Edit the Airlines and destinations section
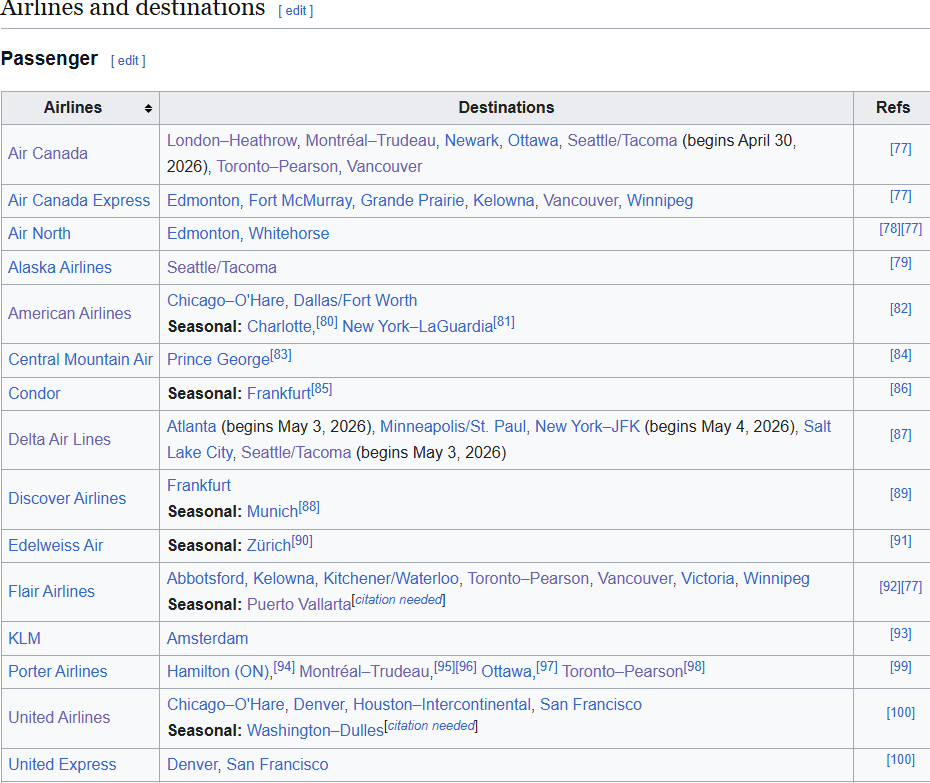This screenshot has width=930, height=783. [295, 11]
